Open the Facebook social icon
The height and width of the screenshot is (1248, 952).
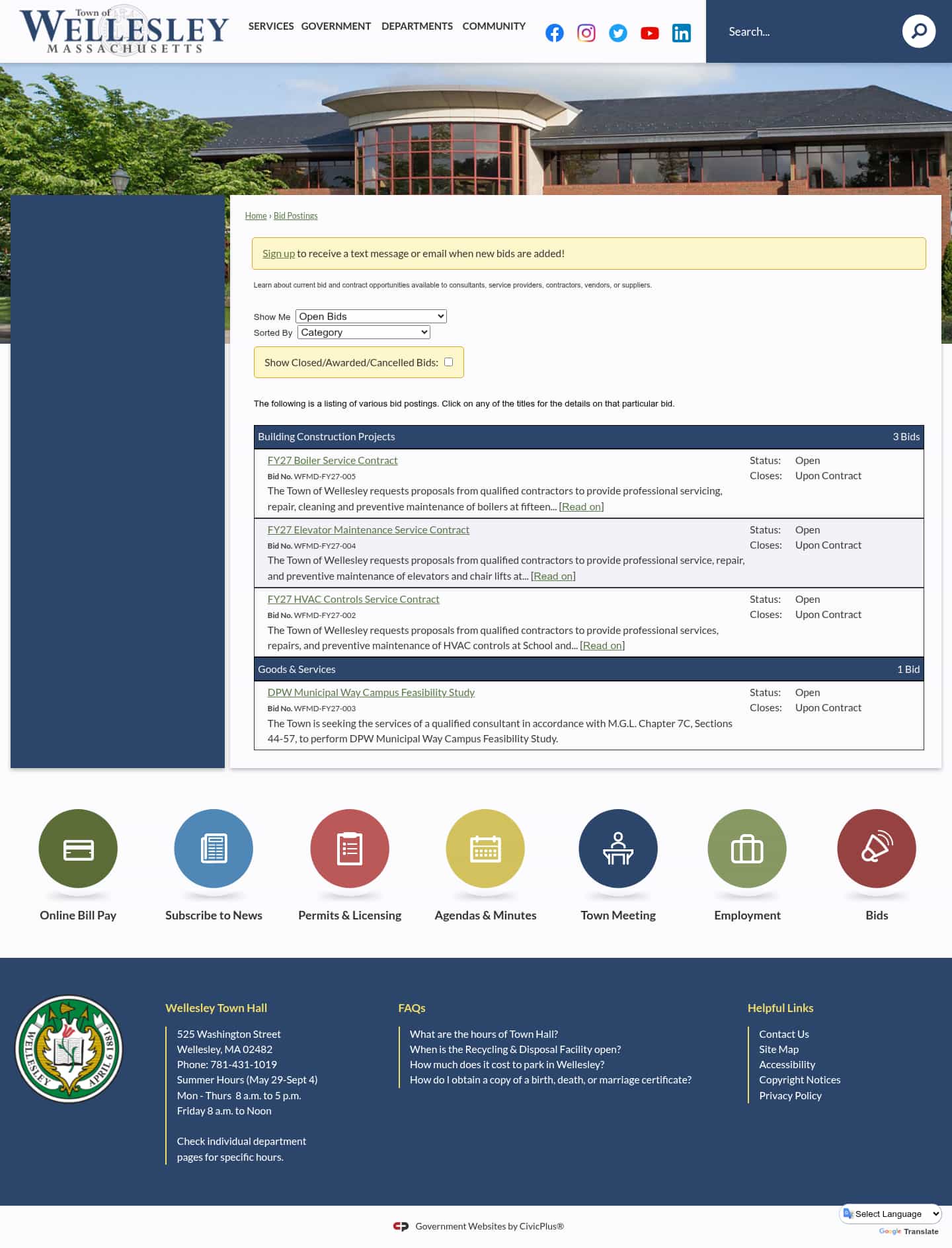pyautogui.click(x=554, y=33)
